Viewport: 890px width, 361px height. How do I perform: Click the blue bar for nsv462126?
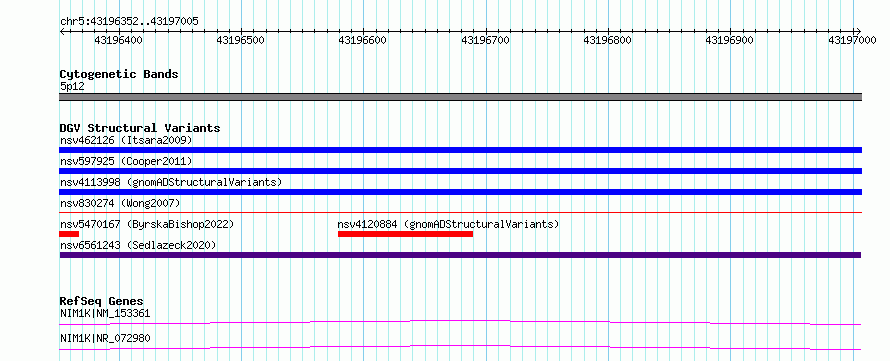pos(461,150)
